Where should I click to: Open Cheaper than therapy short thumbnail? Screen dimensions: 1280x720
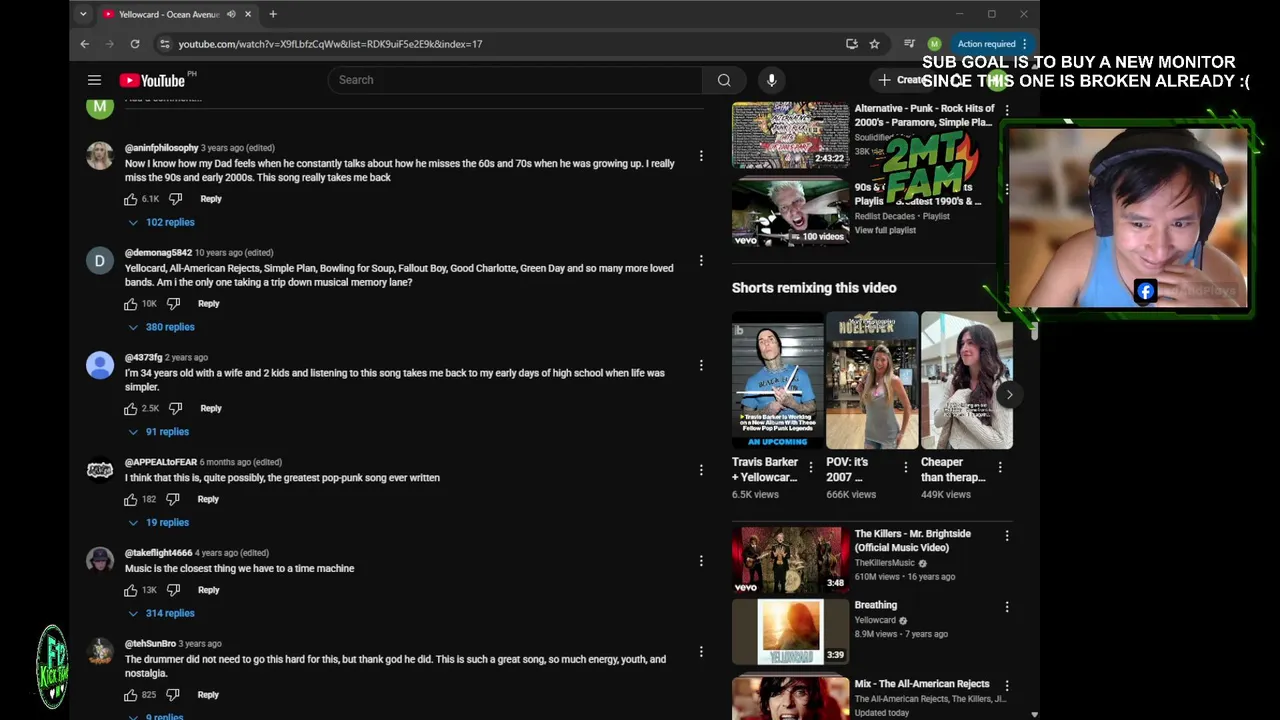click(967, 381)
